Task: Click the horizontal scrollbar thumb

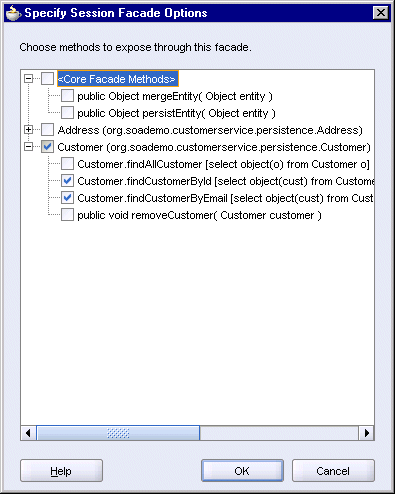Action: [118, 433]
